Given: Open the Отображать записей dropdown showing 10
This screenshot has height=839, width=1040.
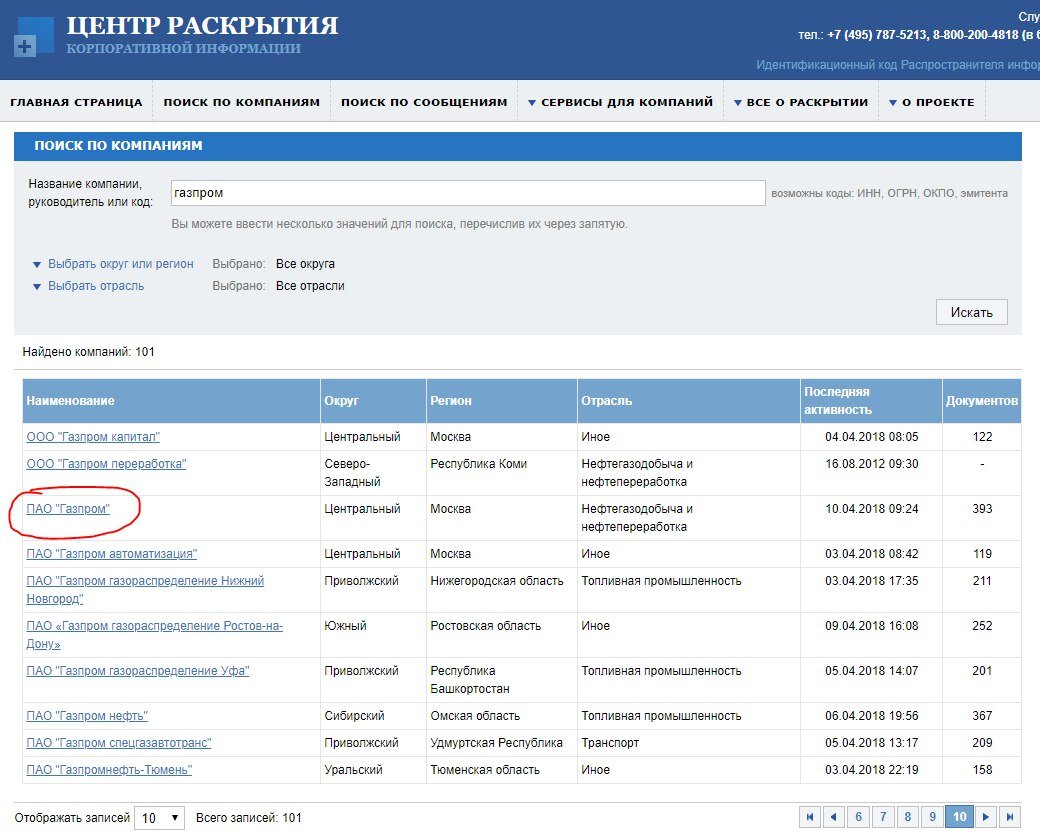Looking at the screenshot, I should [159, 817].
